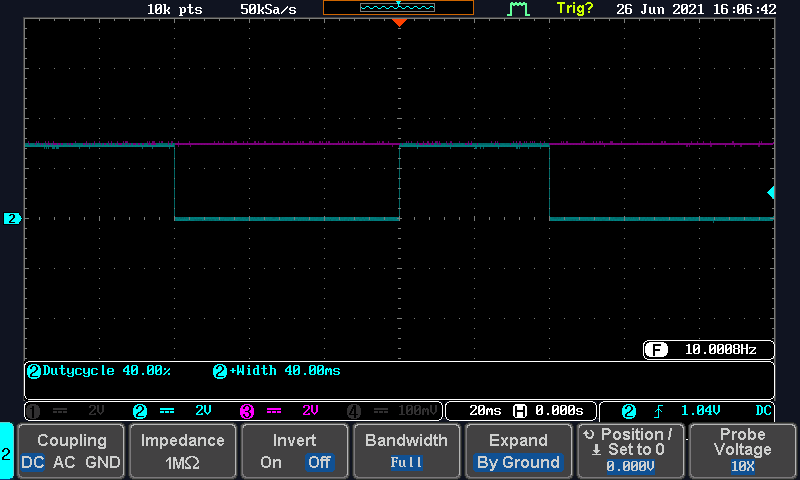Click the 10k pts memory depth readout
The width and height of the screenshot is (800, 480).
tap(174, 9)
